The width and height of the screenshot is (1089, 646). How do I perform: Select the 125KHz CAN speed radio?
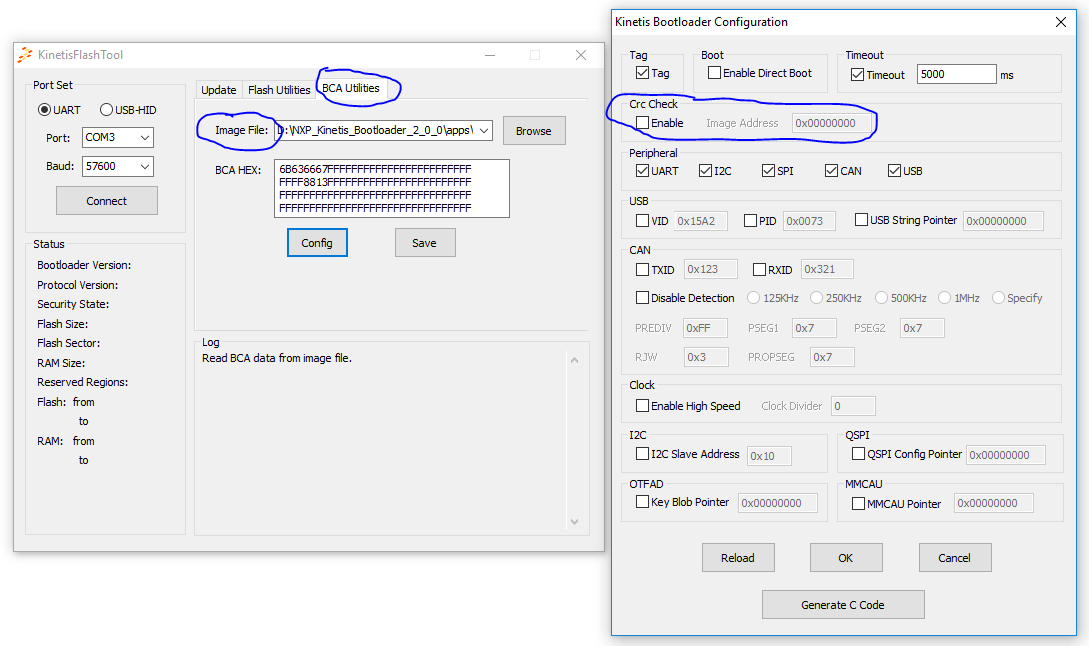[754, 298]
